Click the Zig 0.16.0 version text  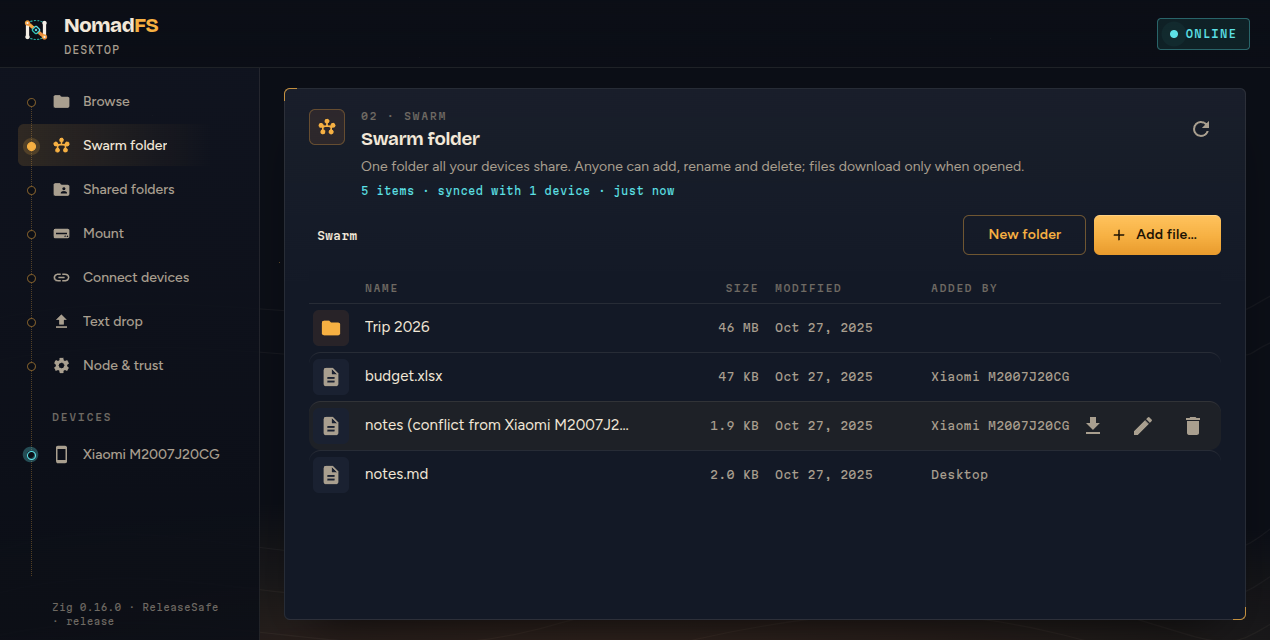pos(135,614)
